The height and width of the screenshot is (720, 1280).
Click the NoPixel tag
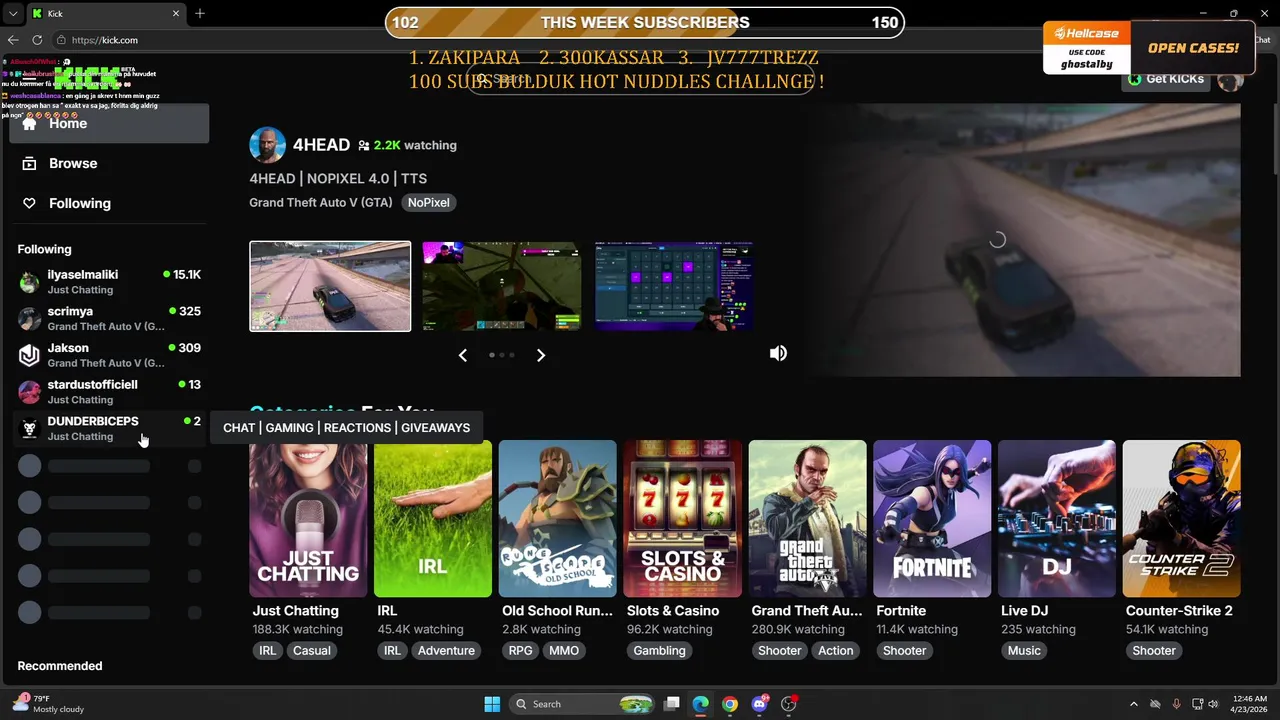point(428,202)
